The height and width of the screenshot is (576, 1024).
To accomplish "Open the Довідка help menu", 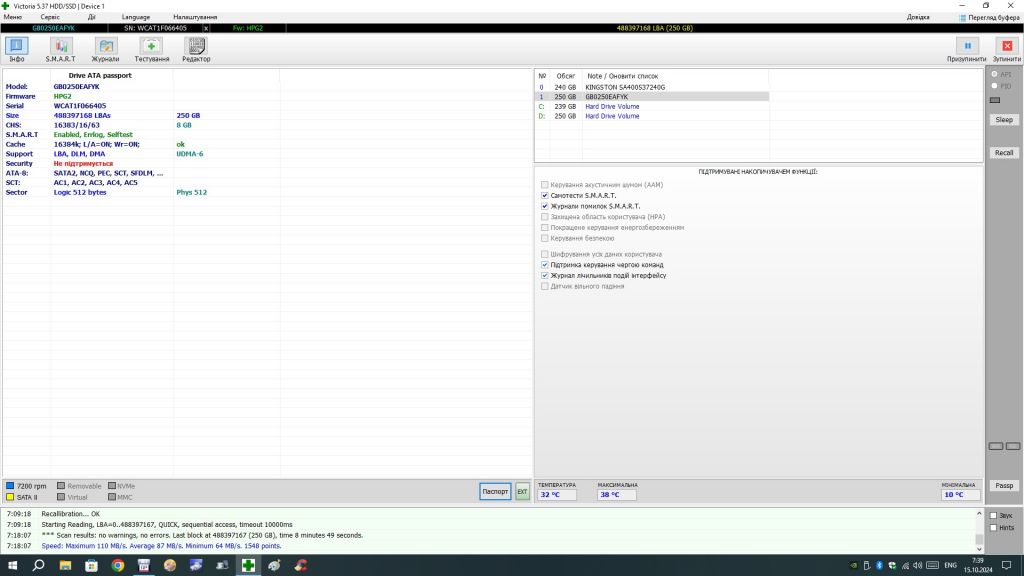I will coord(918,17).
